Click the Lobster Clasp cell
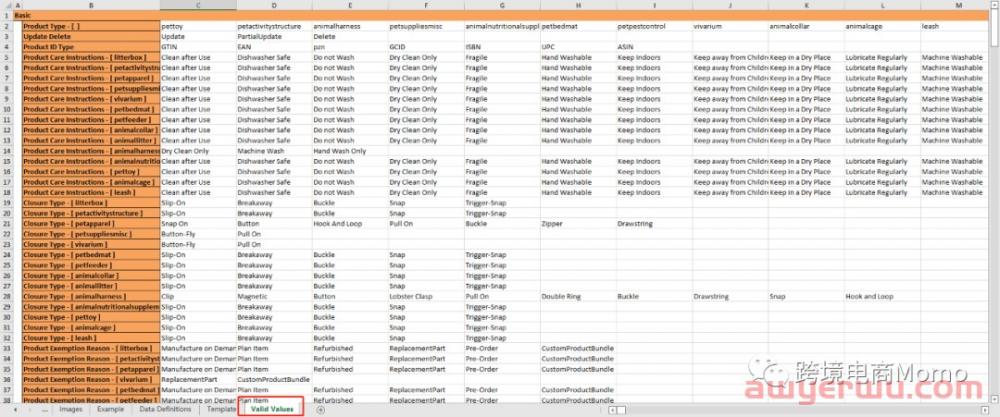The height and width of the screenshot is (417, 1000). 425,296
